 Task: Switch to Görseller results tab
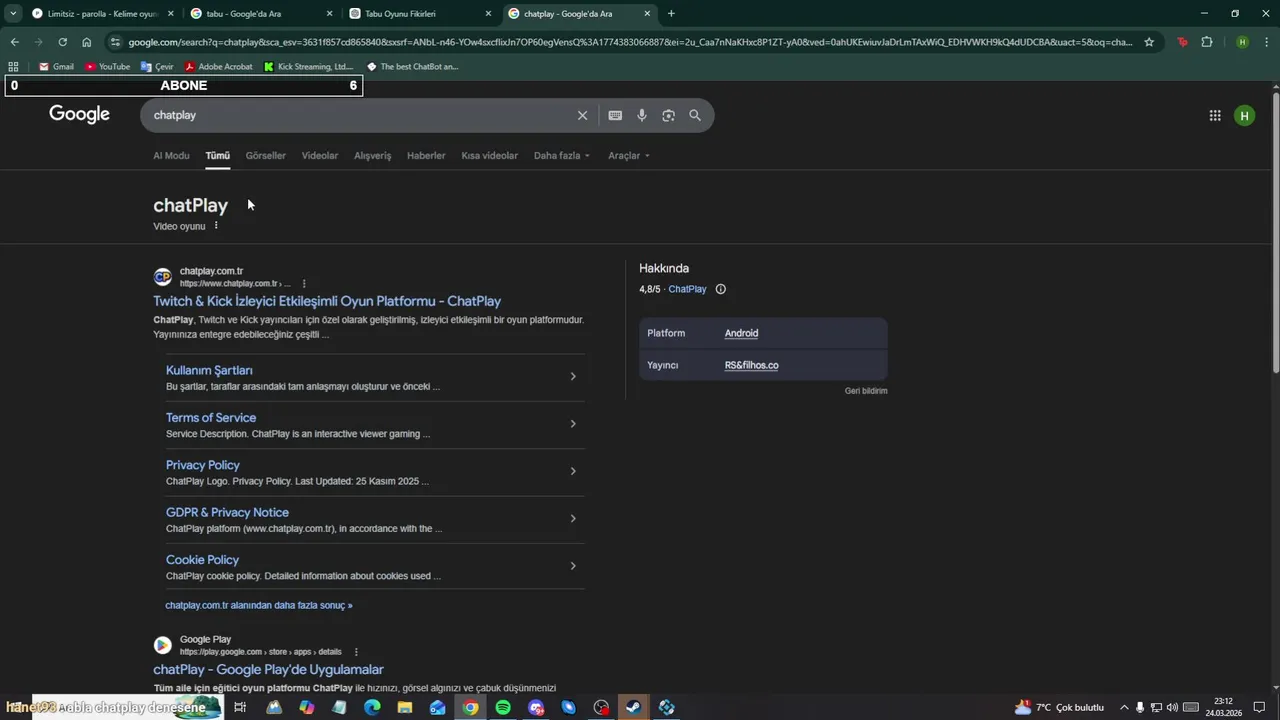pos(266,155)
